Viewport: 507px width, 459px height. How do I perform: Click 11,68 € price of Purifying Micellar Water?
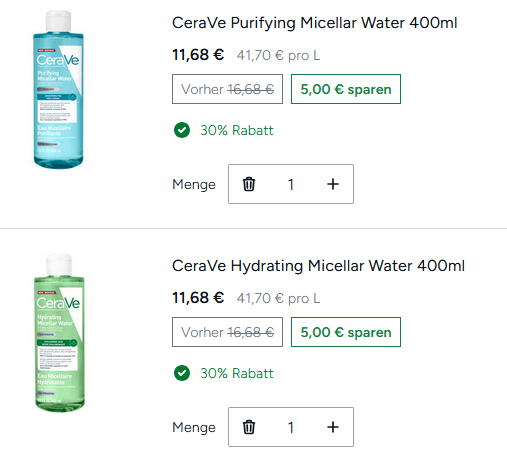click(x=198, y=55)
